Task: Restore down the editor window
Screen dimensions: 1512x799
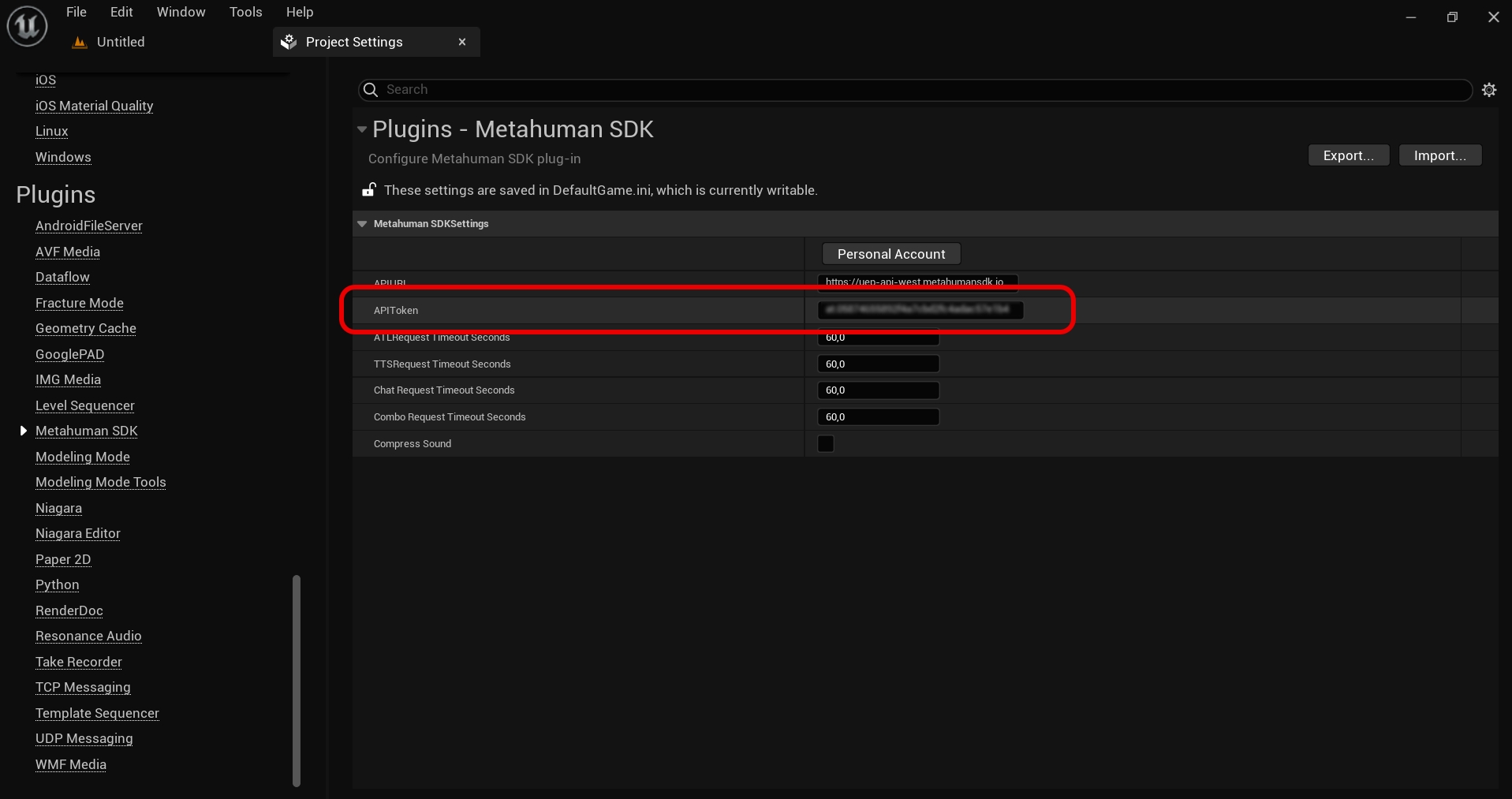Action: [x=1452, y=17]
